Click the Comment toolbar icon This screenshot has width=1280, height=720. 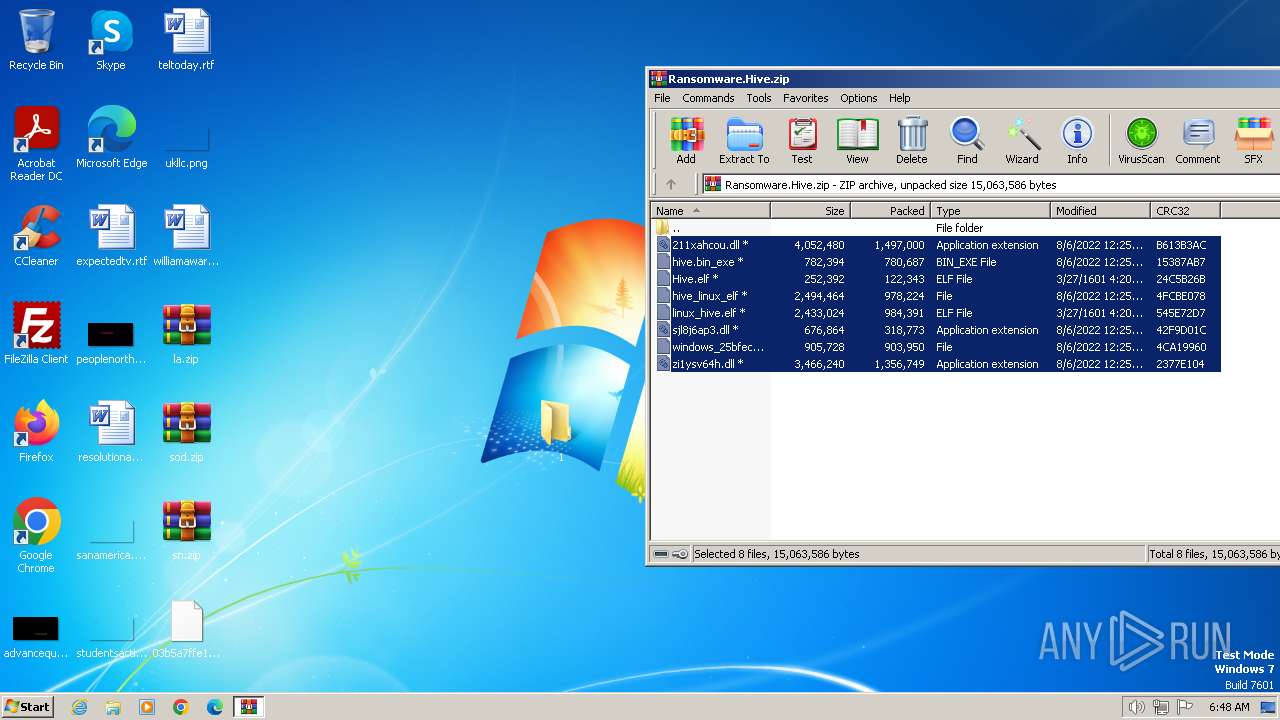pyautogui.click(x=1198, y=140)
